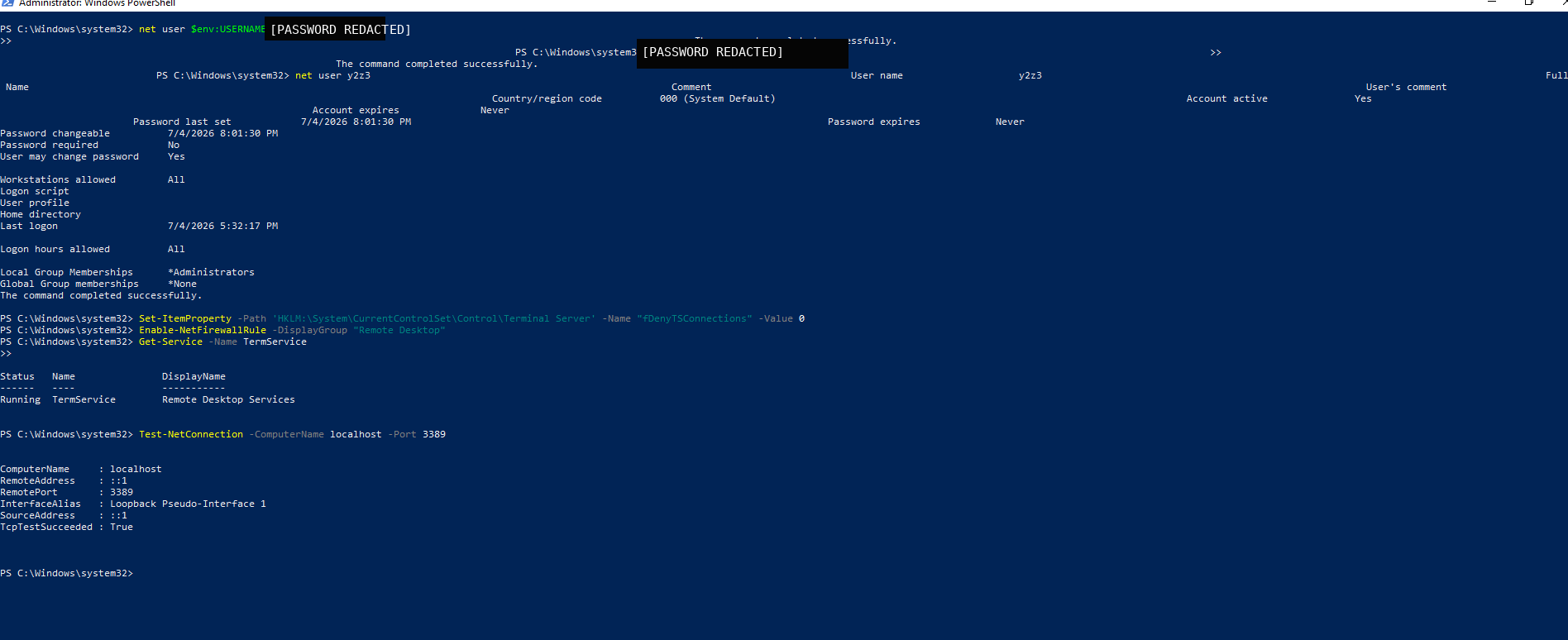The height and width of the screenshot is (640, 1568).
Task: Click 'Loopback Pseudo-Interface 1' value
Action: click(x=188, y=504)
